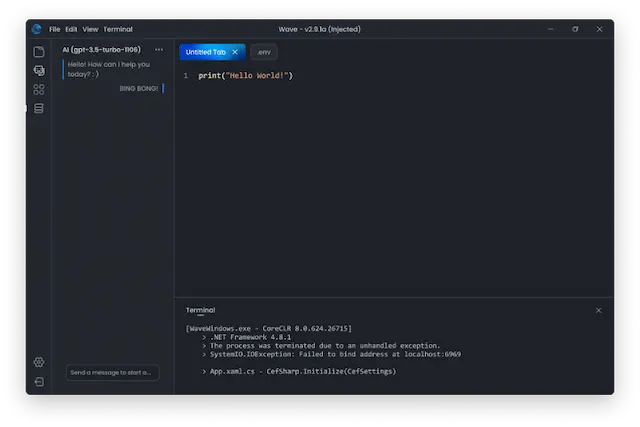Close the Untitled Tab

click(235, 52)
